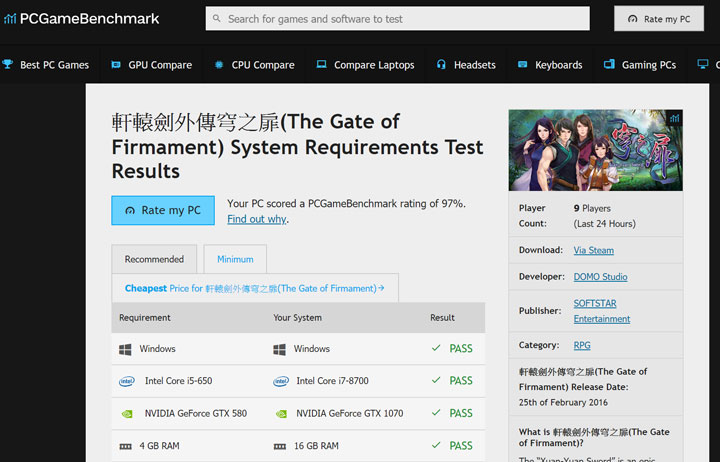The image size is (720, 462).
Task: Click the Compare Laptops laptop icon
Action: (321, 64)
